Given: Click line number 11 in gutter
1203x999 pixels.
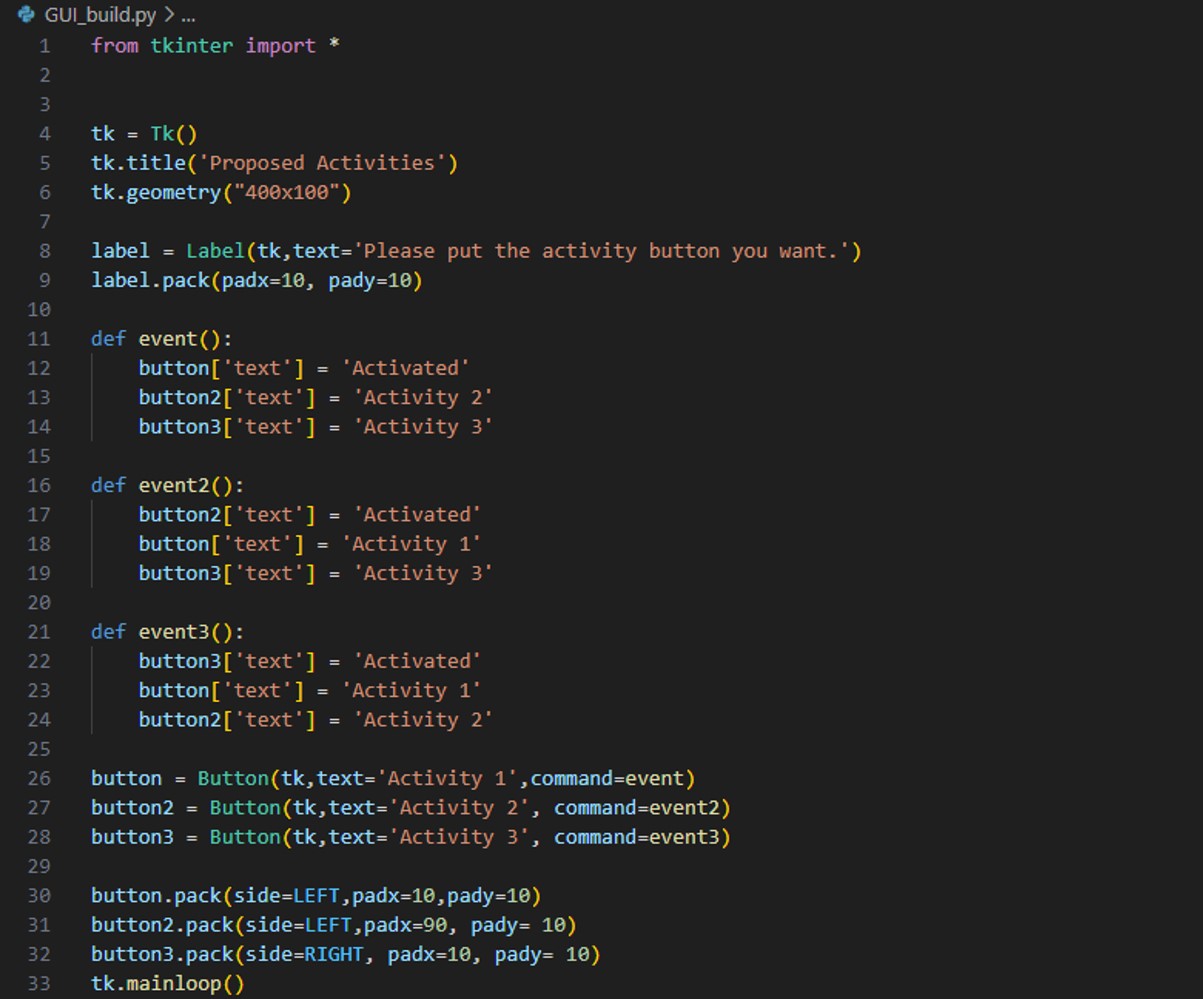Looking at the screenshot, I should point(40,339).
